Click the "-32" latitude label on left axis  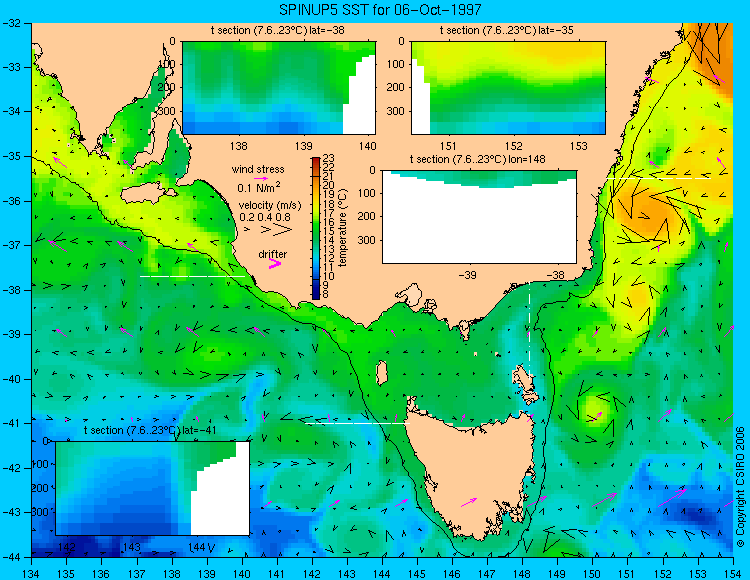pyautogui.click(x=11, y=23)
